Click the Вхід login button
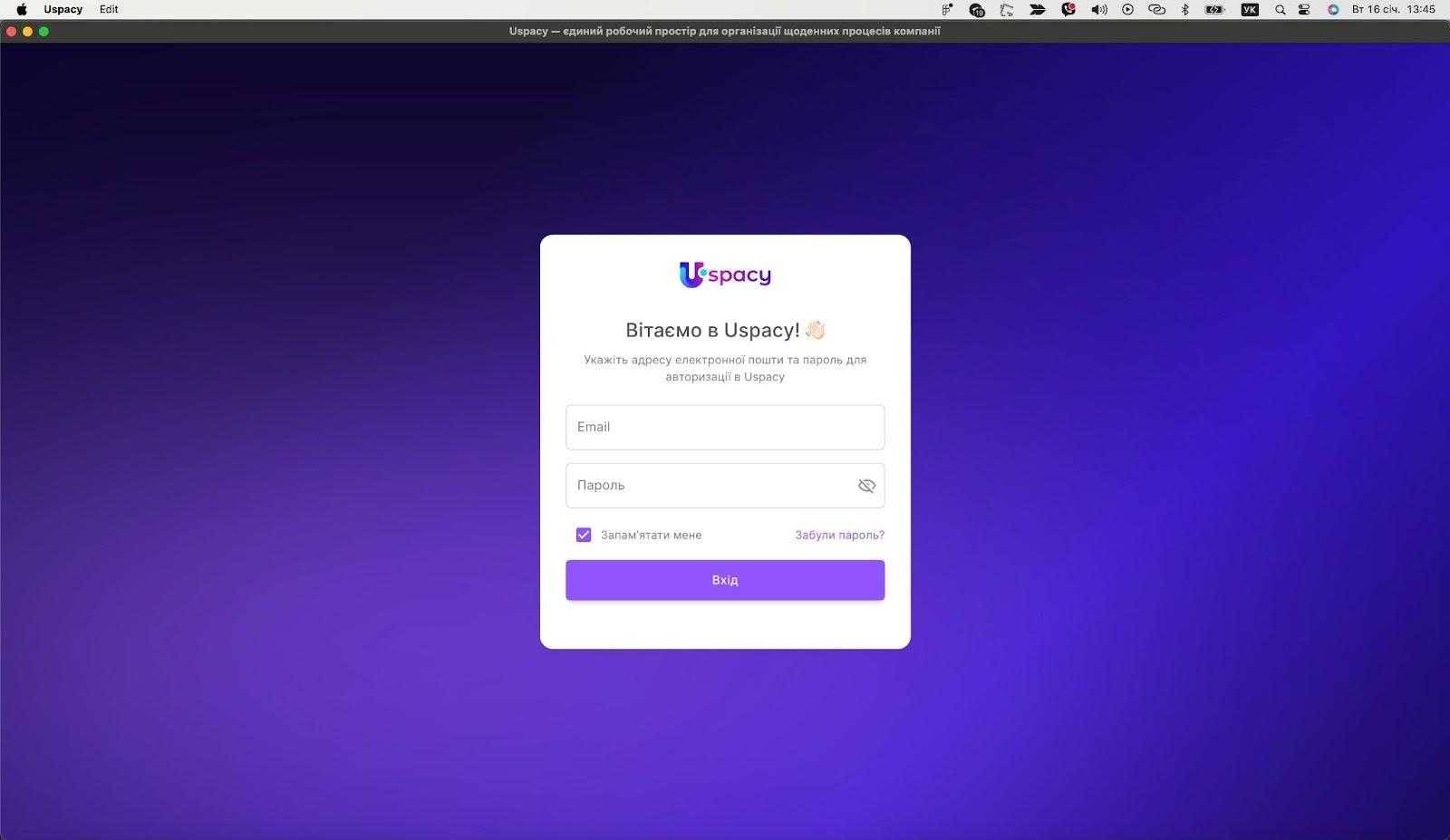This screenshot has width=1450, height=840. 725,580
